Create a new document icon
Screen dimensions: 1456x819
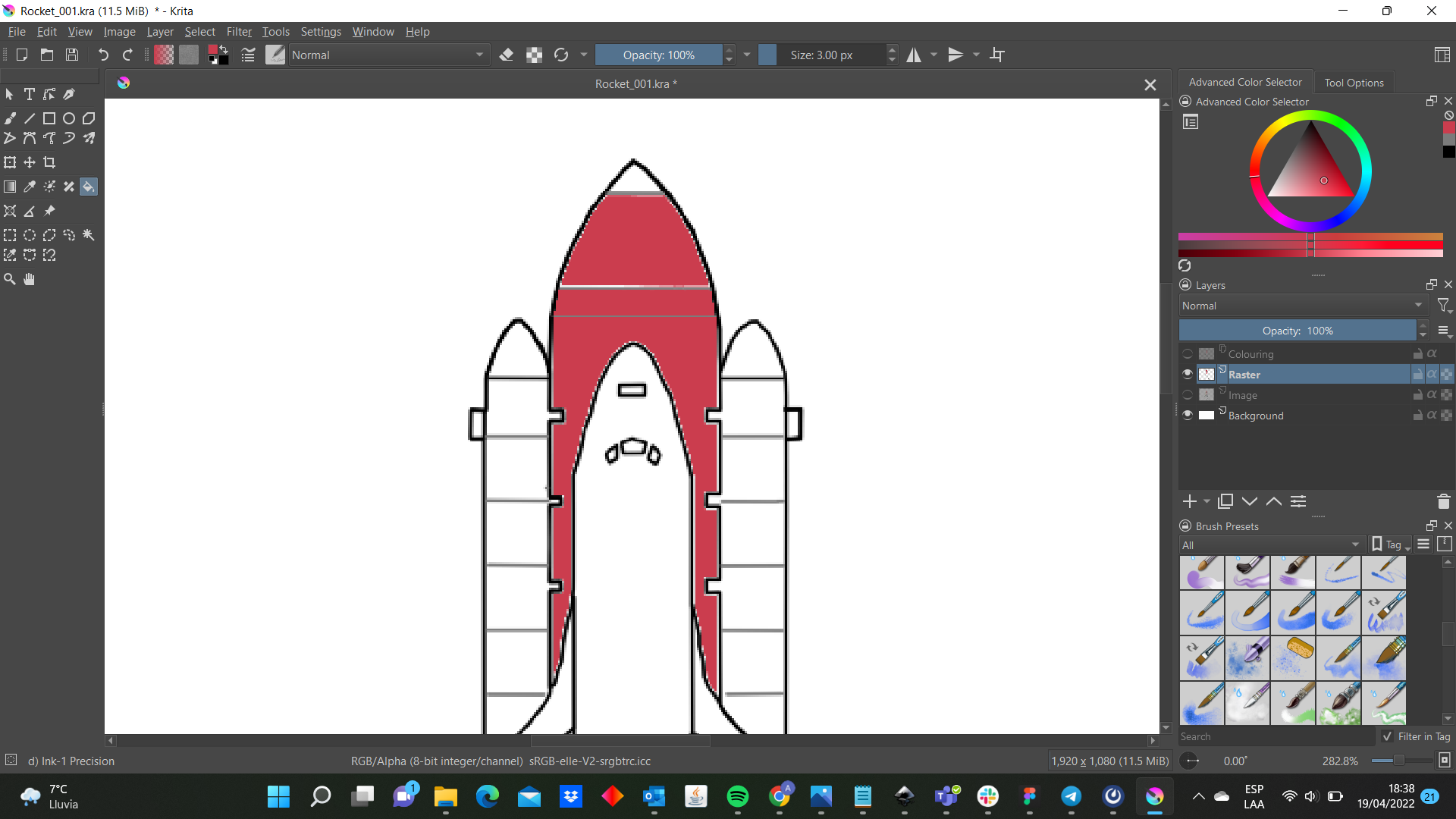[x=22, y=55]
